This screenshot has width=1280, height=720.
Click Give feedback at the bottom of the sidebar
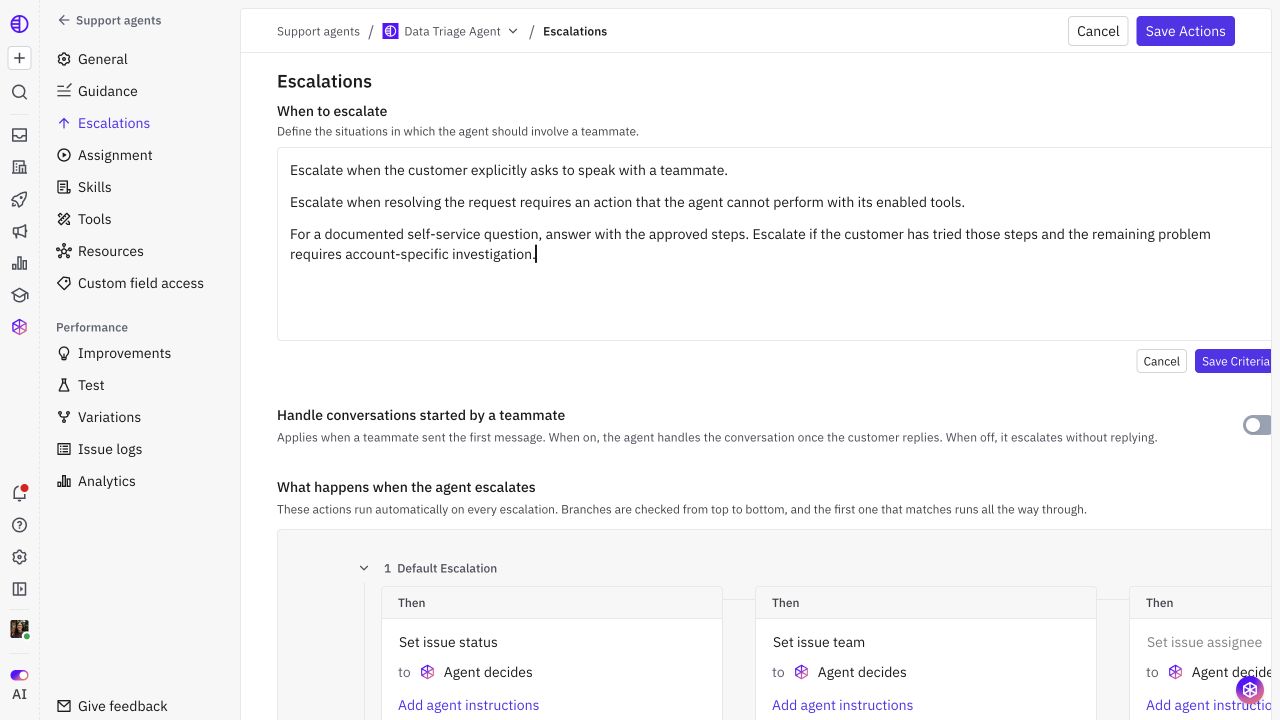[112, 706]
